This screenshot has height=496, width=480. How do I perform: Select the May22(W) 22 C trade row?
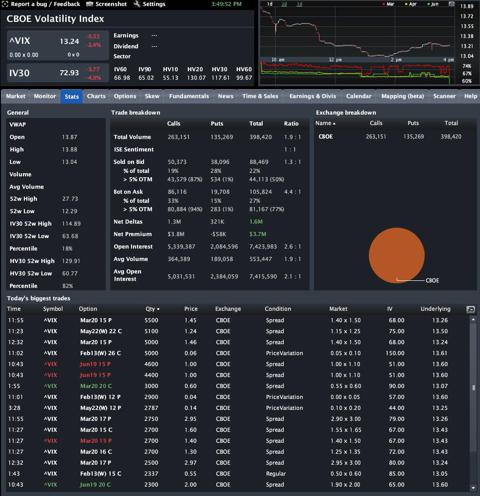[x=237, y=331]
